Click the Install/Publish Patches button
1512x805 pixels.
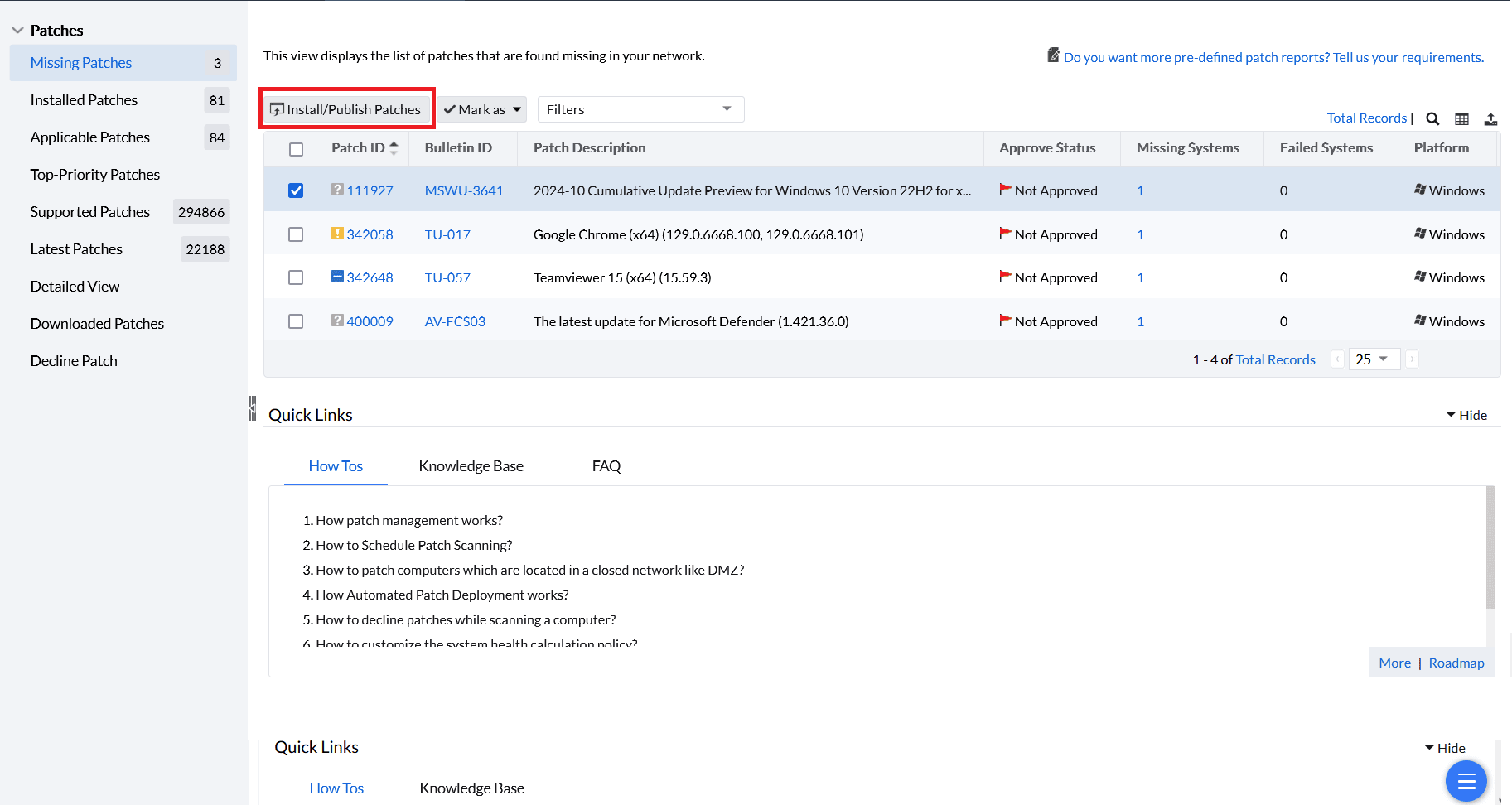tap(346, 109)
